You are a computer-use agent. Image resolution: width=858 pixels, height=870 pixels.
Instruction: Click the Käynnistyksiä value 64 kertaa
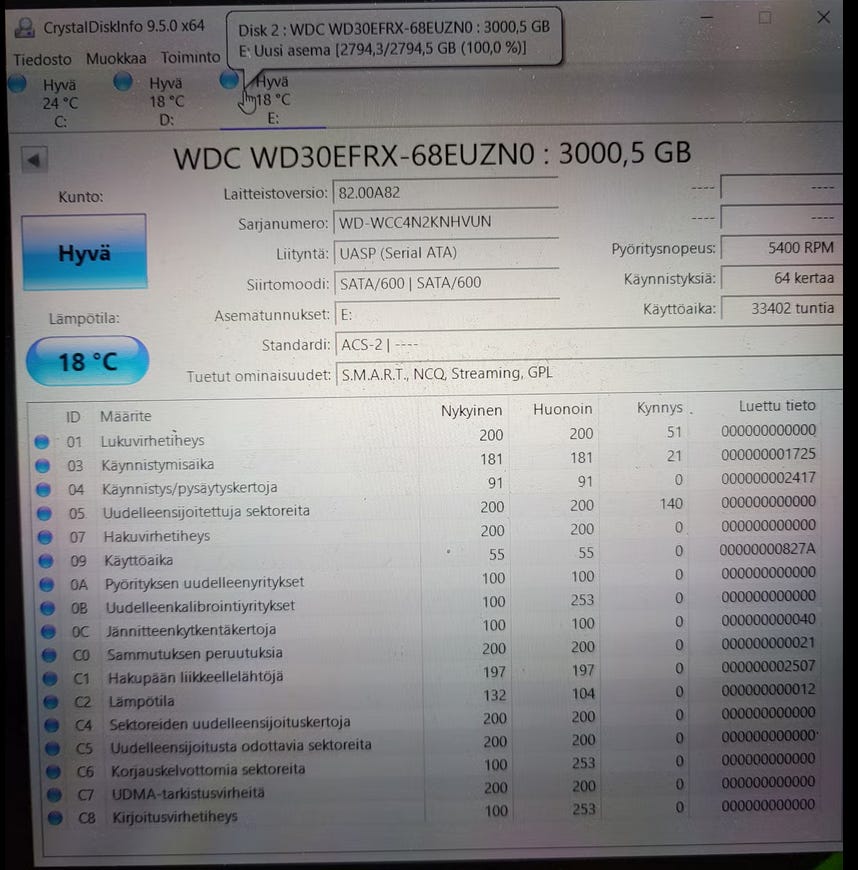coord(781,278)
